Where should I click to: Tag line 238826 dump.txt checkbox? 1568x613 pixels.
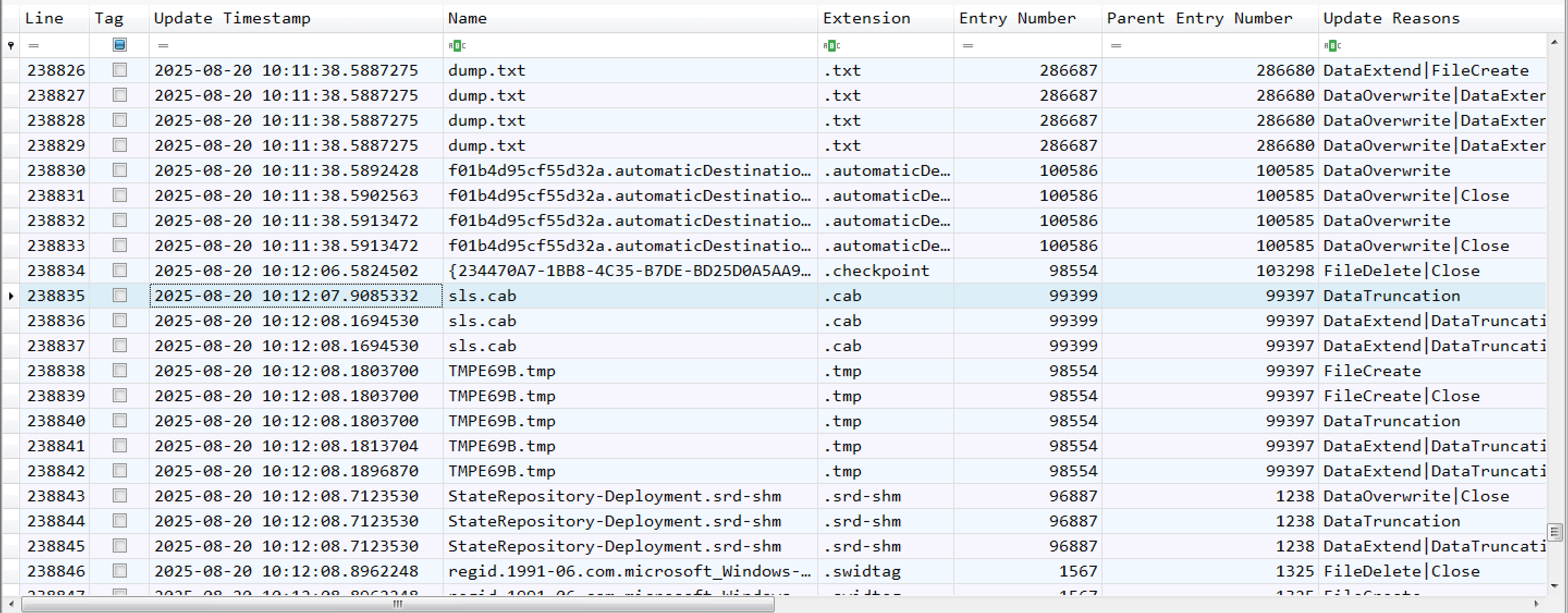coord(120,70)
